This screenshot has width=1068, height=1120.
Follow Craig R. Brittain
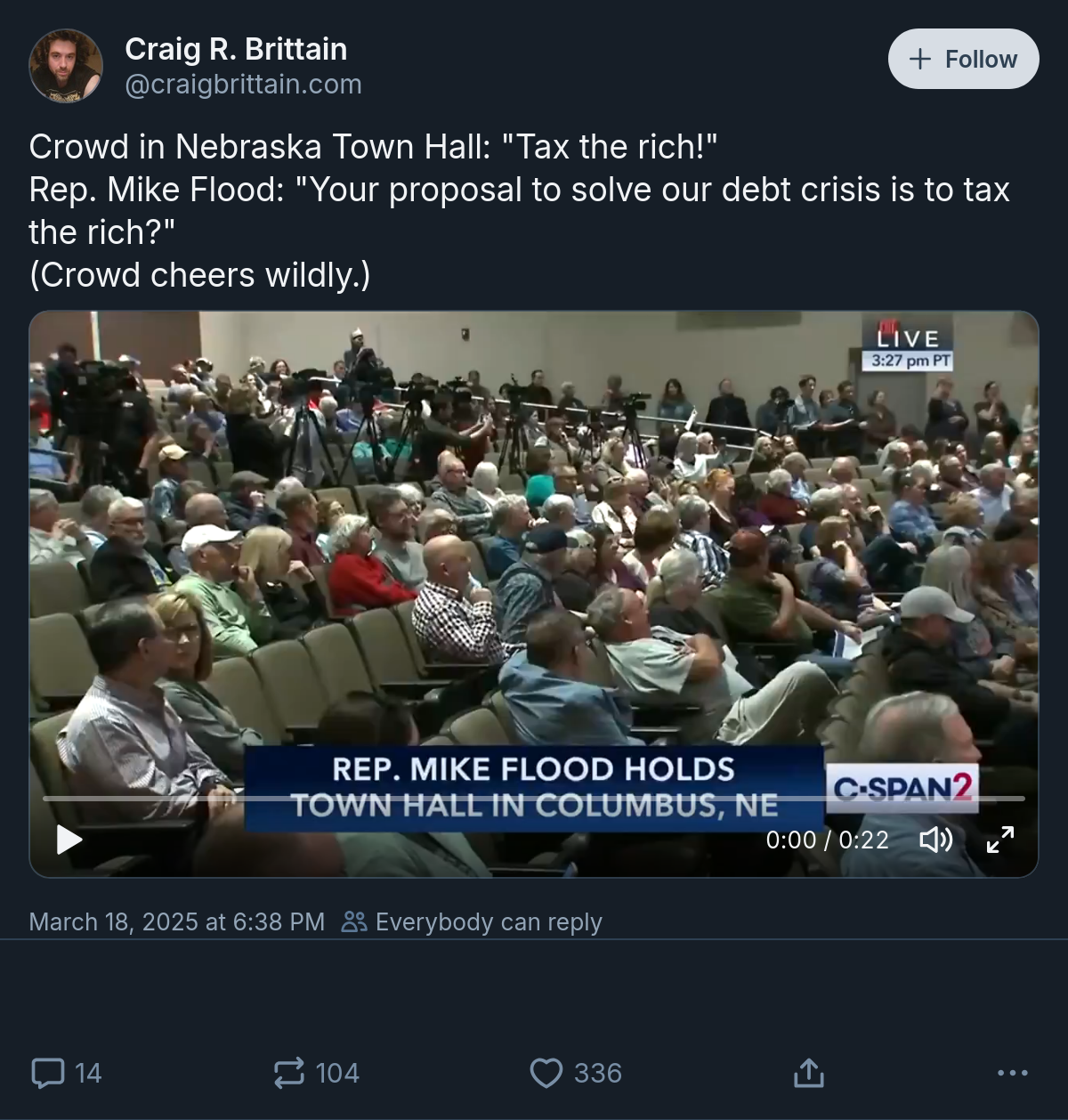coord(963,59)
